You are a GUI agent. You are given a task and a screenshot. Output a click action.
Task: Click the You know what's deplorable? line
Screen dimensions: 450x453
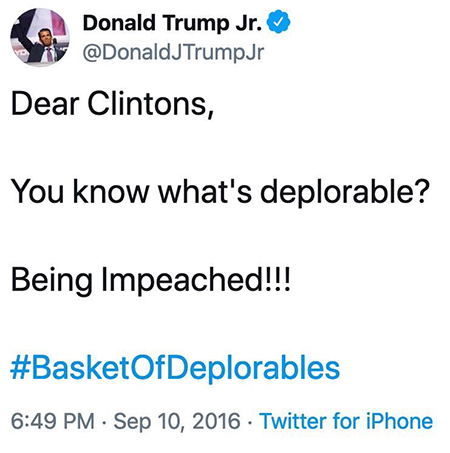tap(219, 191)
